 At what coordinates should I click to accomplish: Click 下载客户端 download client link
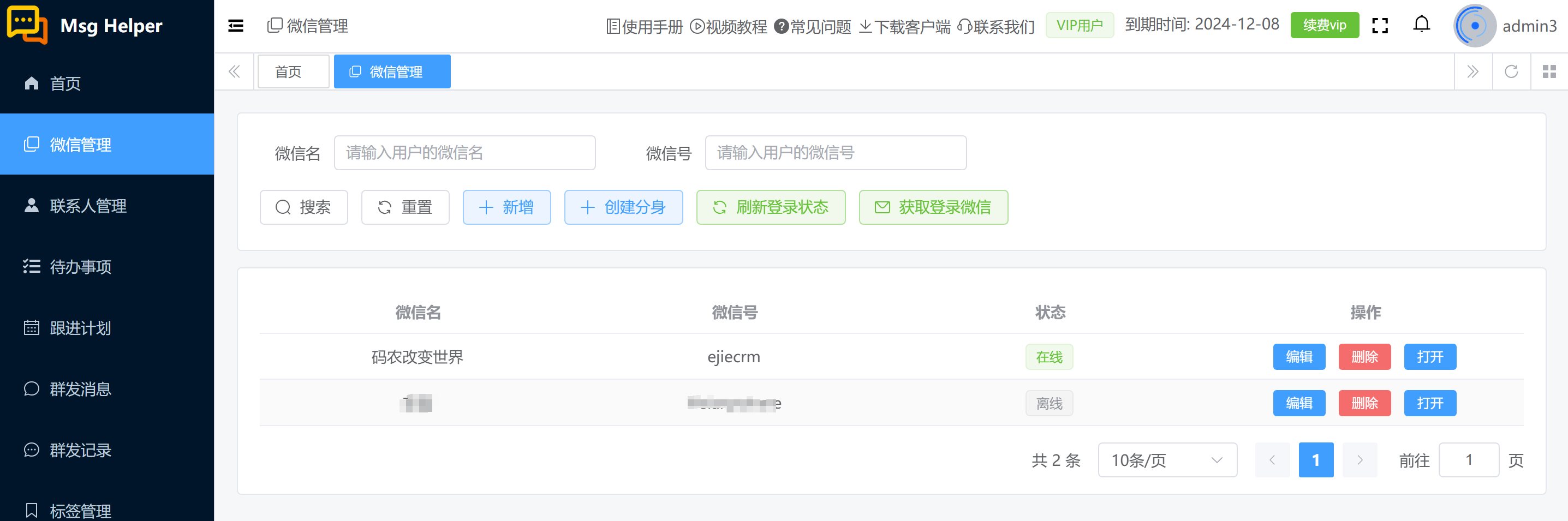click(904, 26)
